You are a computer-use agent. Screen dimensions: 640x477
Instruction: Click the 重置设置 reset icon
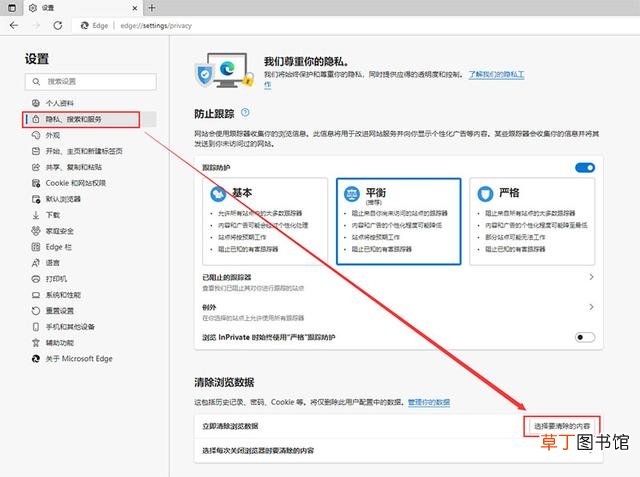pos(36,311)
